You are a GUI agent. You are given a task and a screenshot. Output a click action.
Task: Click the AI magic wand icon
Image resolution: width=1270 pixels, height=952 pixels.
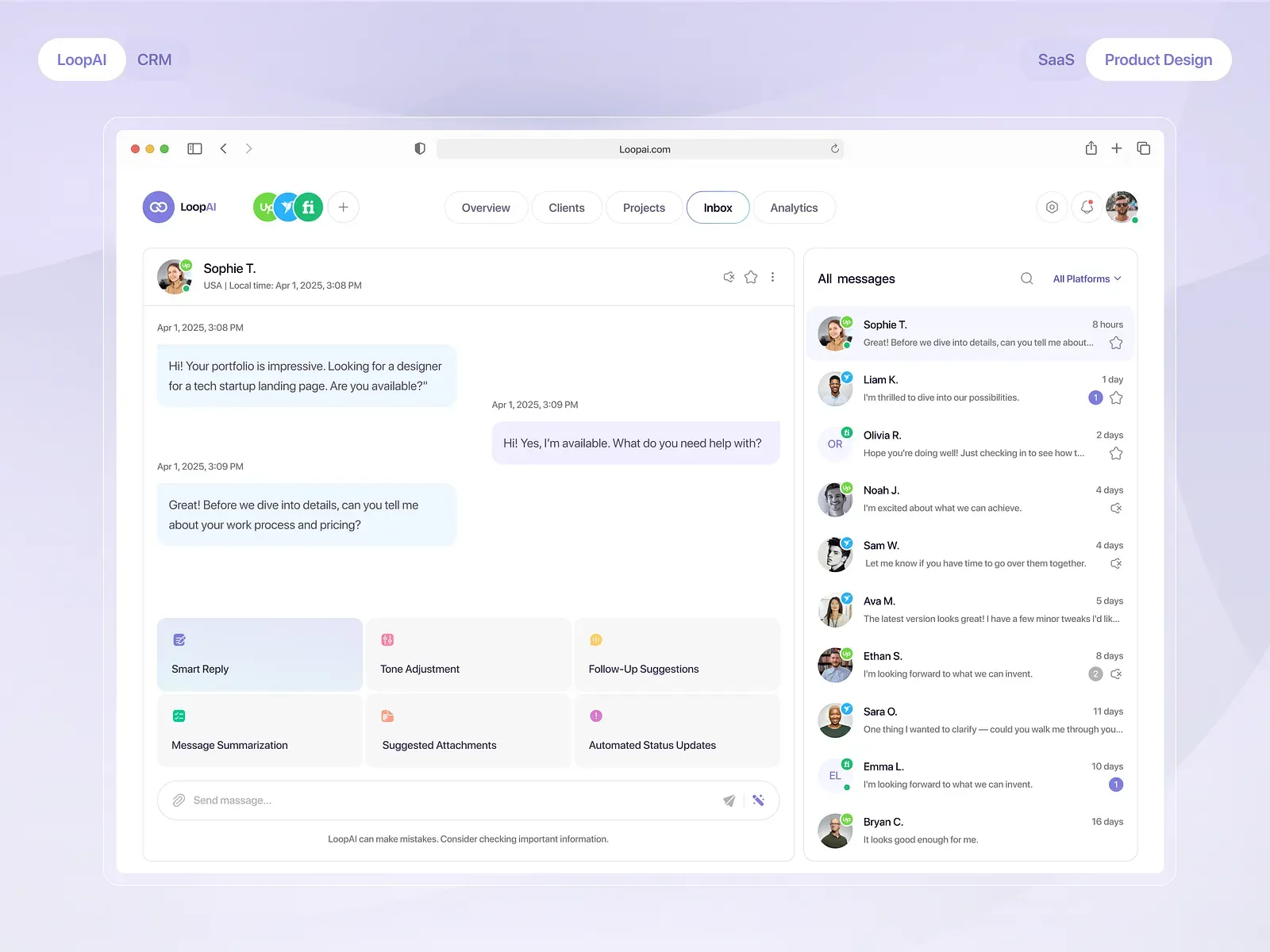(x=759, y=800)
